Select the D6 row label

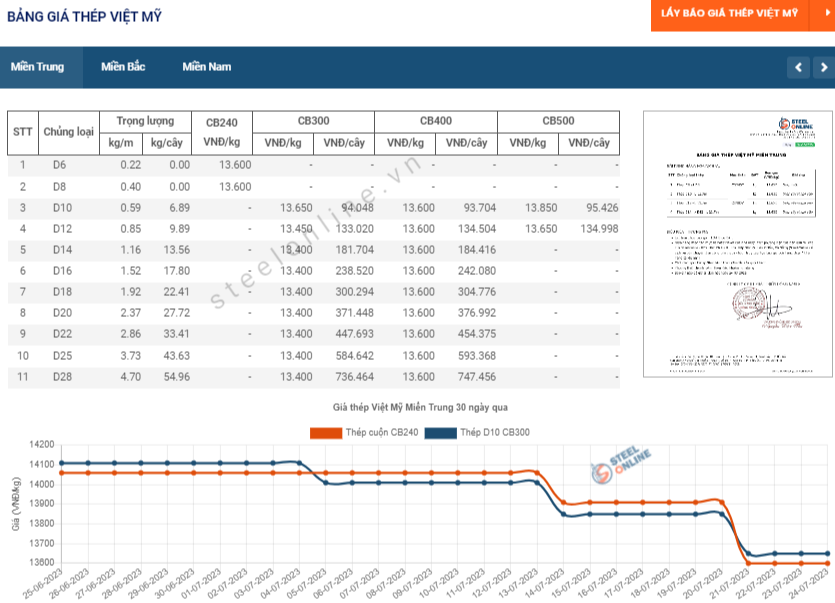59,165
